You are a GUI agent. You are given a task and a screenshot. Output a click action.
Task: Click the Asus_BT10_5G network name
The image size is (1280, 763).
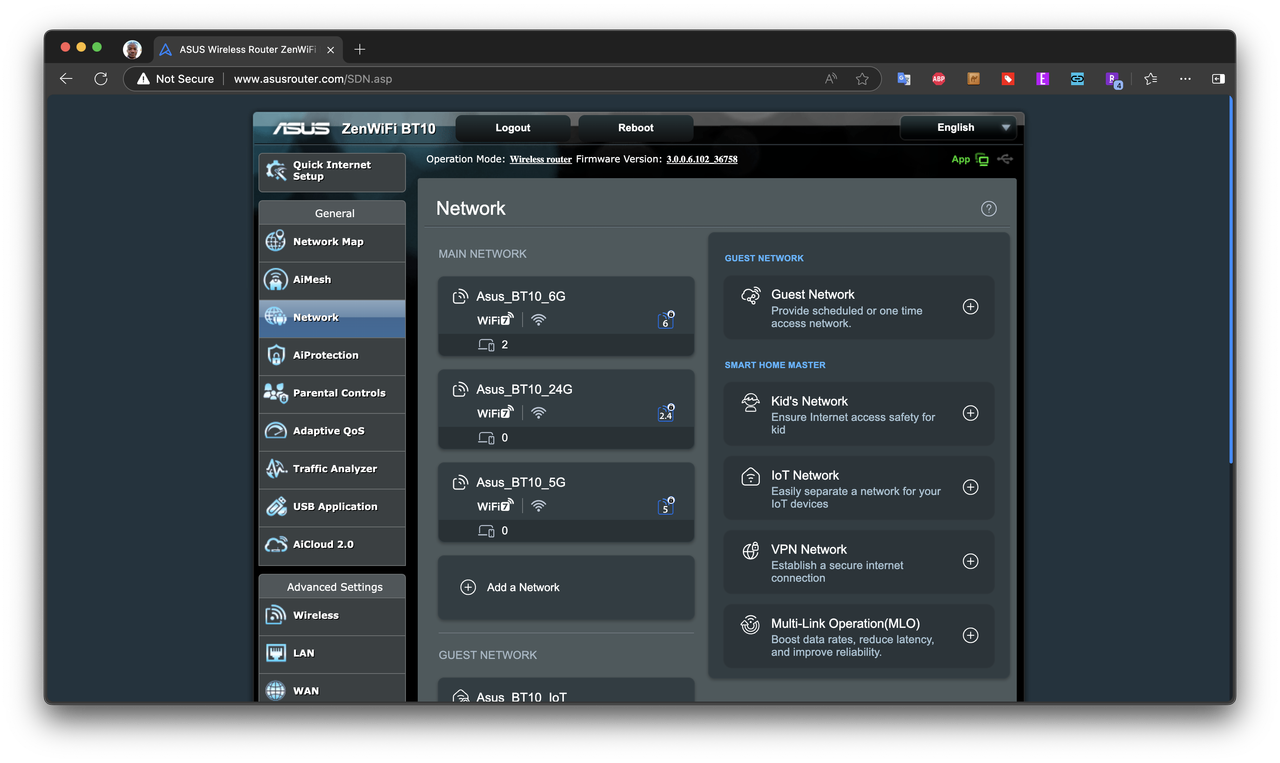click(521, 482)
